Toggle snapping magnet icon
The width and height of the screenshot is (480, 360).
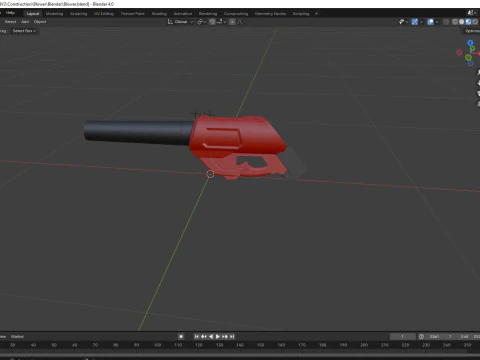click(x=212, y=22)
